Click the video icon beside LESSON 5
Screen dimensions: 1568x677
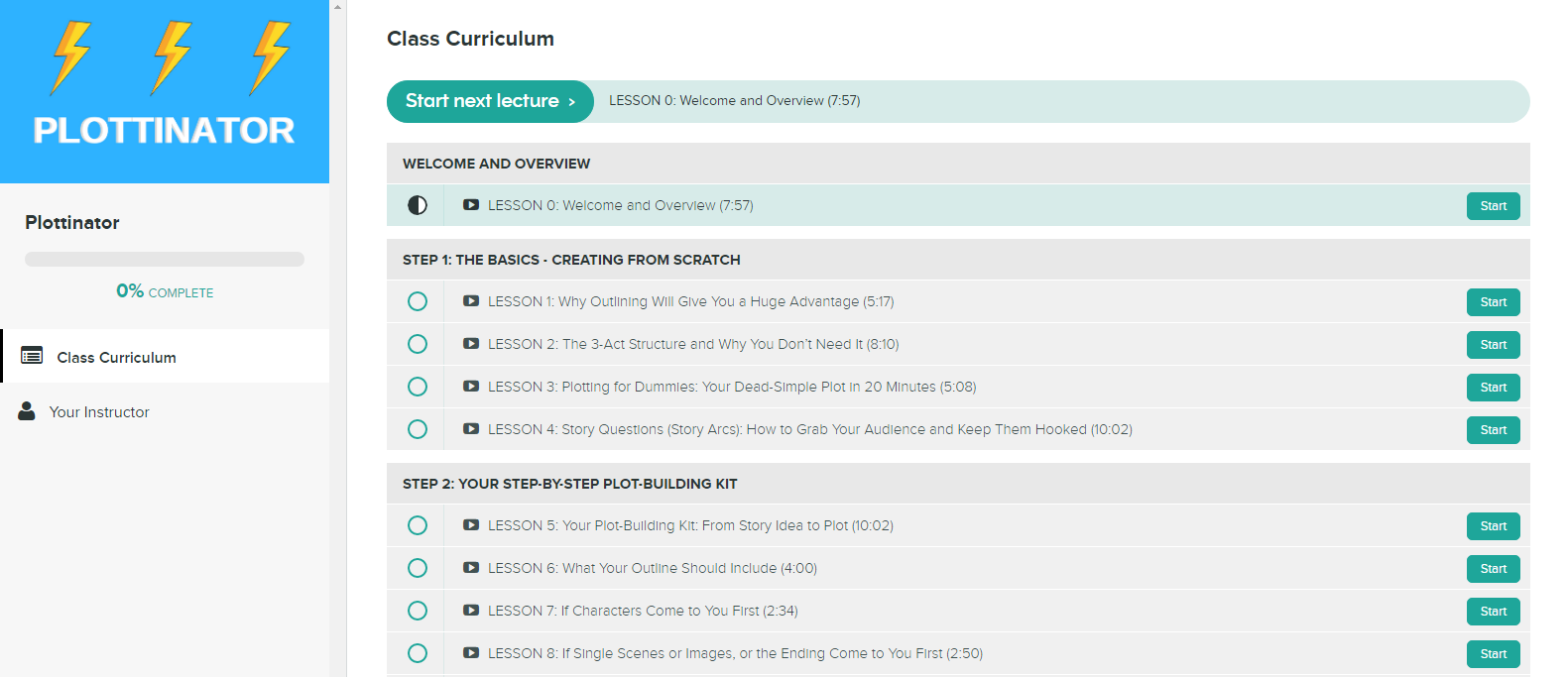coord(471,525)
